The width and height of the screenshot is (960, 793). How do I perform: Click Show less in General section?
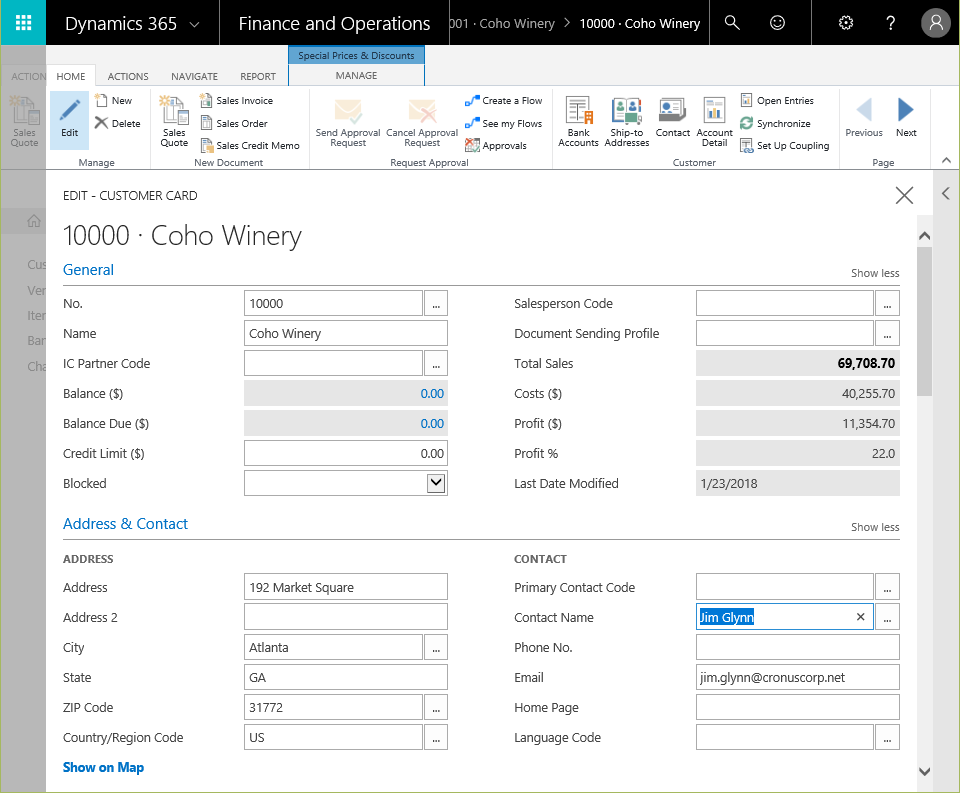pos(875,273)
